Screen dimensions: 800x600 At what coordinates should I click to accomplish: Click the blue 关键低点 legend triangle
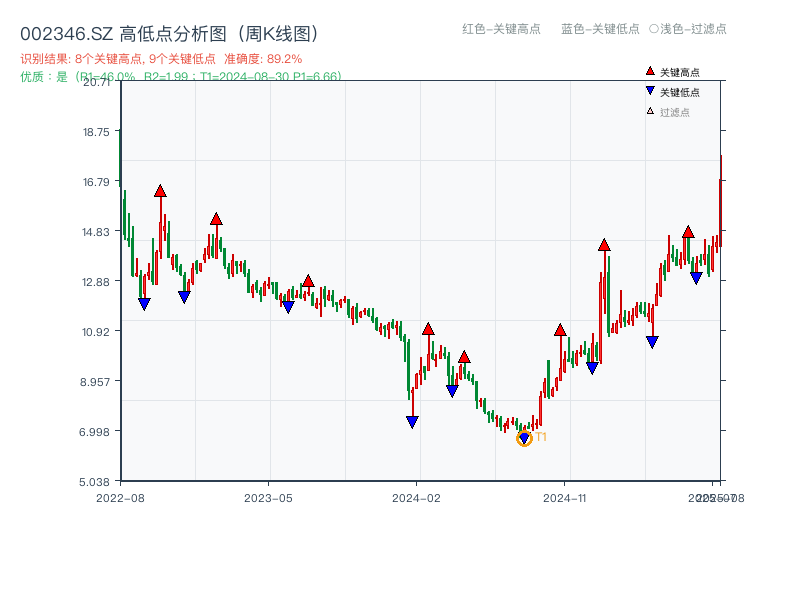650,92
